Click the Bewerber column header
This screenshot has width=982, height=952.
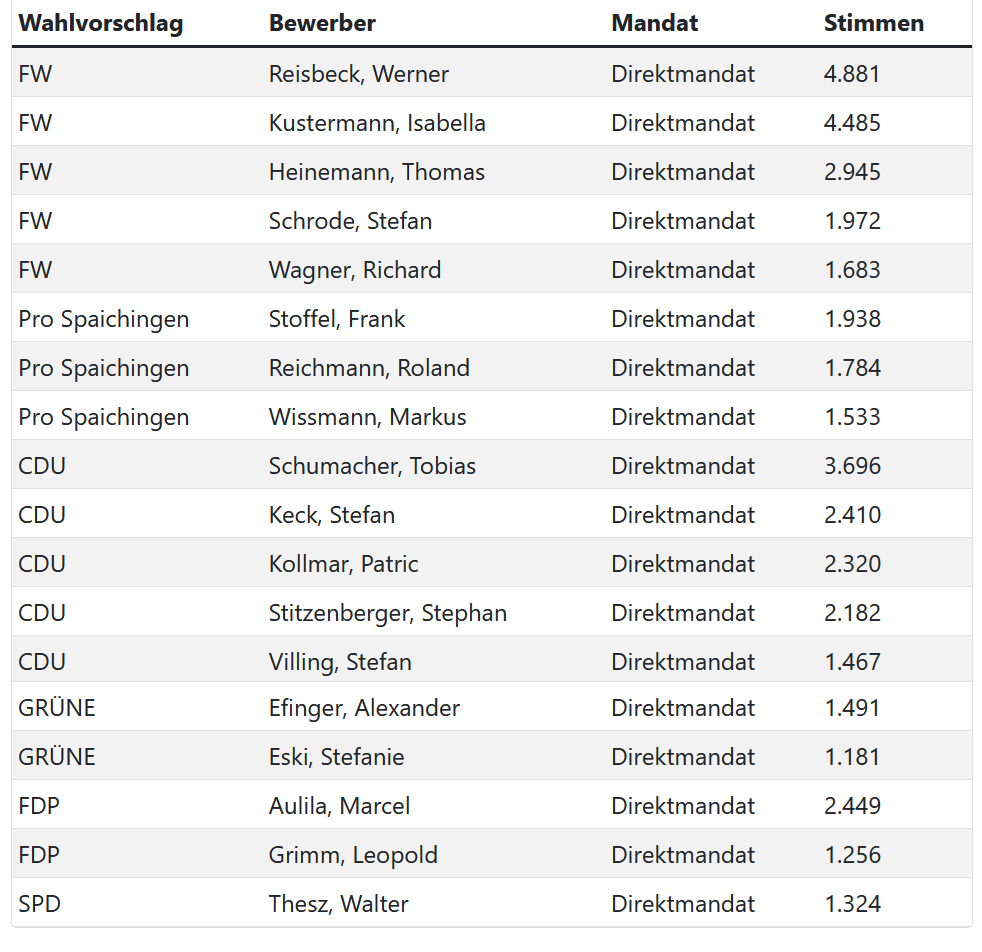(x=322, y=23)
